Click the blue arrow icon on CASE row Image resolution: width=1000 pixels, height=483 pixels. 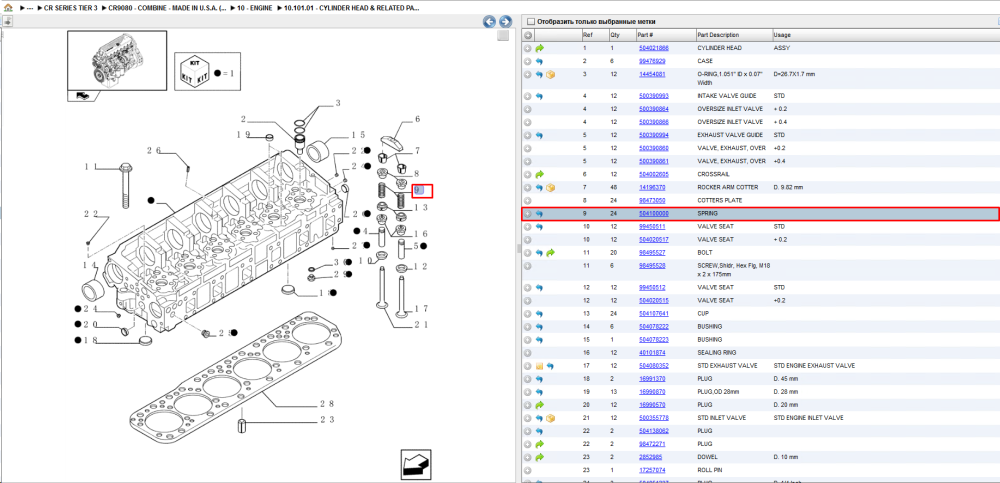pos(539,61)
